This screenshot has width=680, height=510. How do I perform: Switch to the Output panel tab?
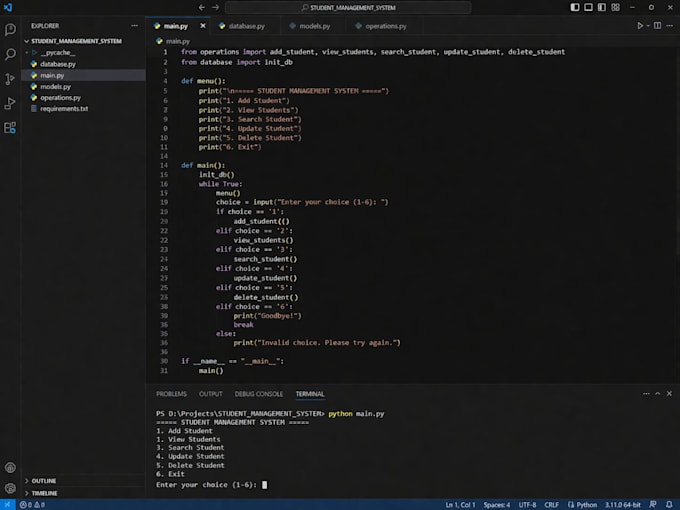(x=210, y=394)
